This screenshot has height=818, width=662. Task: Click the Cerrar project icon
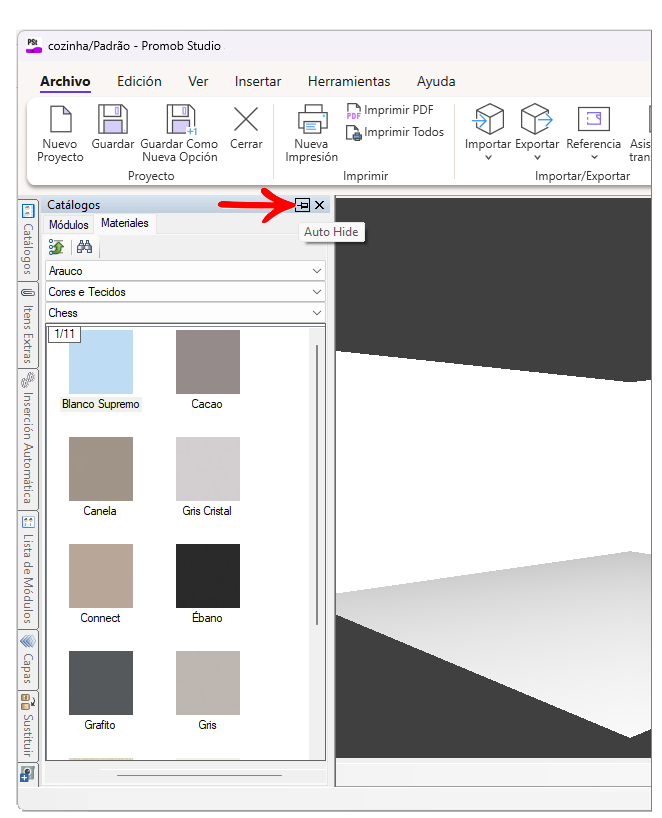click(246, 119)
